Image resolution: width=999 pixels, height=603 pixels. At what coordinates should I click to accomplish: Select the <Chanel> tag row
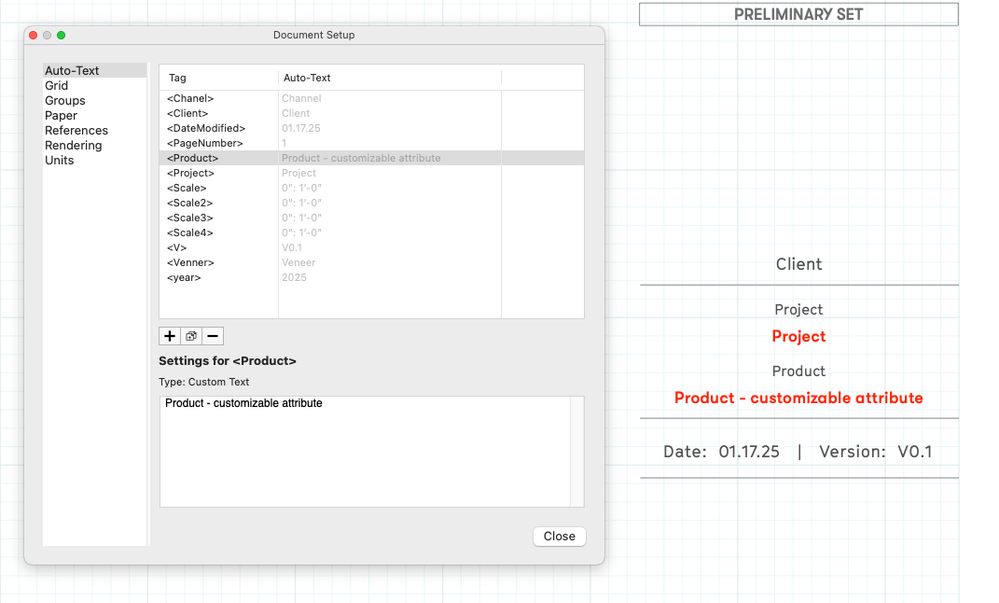(371, 98)
